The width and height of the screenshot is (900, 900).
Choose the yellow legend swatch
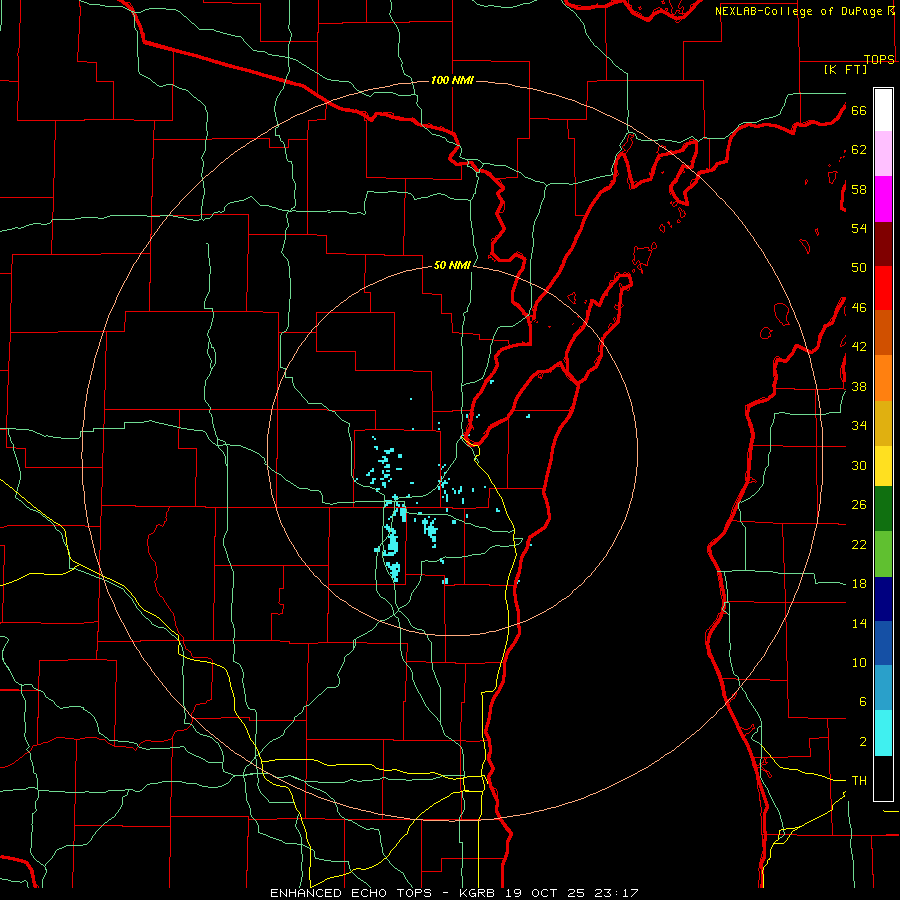click(x=883, y=466)
